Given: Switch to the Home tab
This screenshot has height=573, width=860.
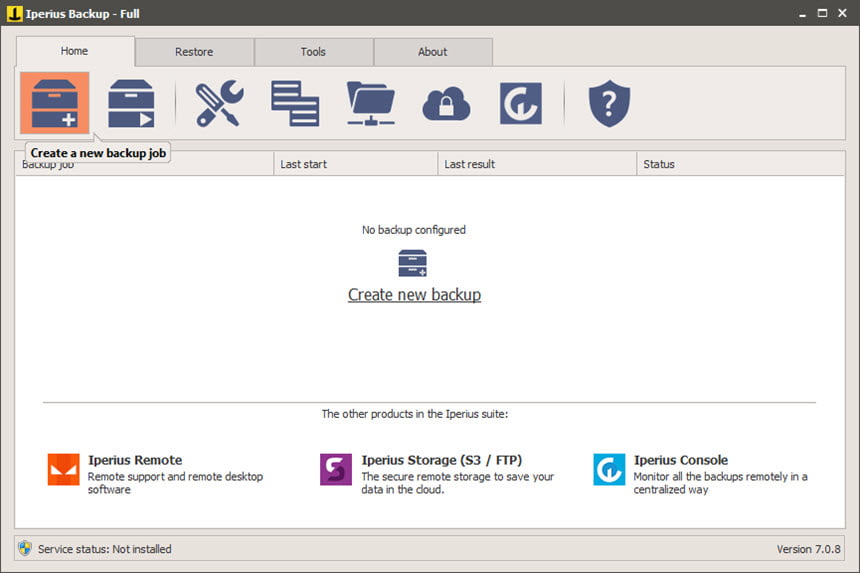Looking at the screenshot, I should tap(75, 51).
